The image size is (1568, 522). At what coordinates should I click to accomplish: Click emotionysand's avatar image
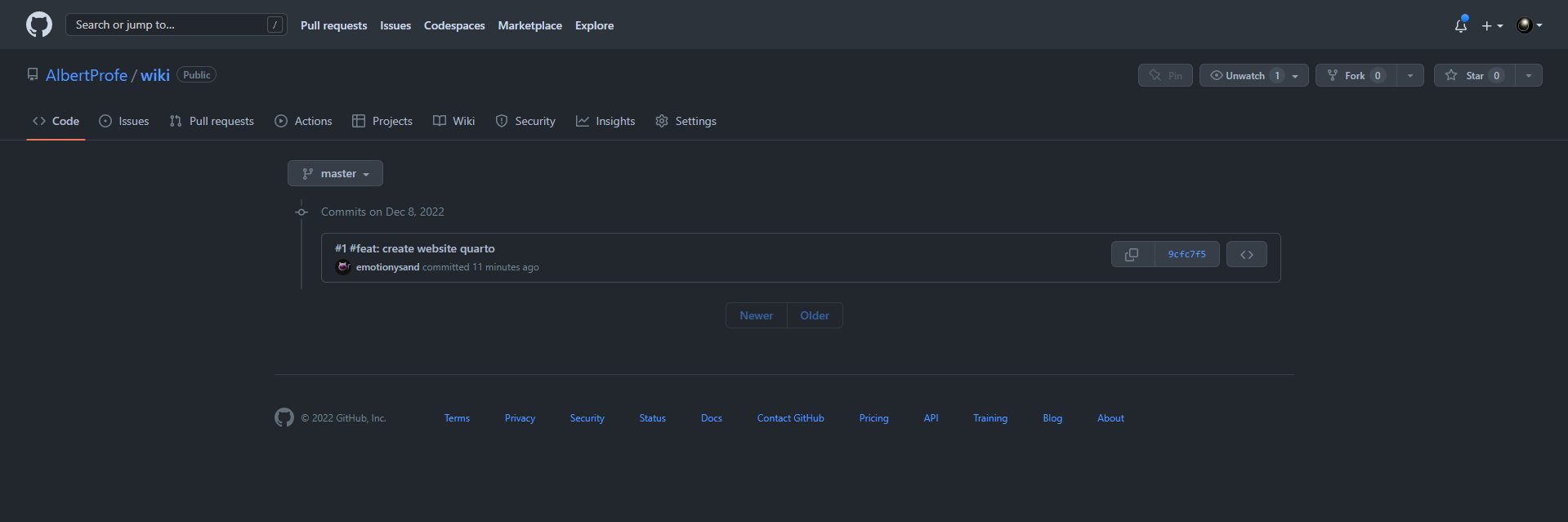tap(343, 266)
